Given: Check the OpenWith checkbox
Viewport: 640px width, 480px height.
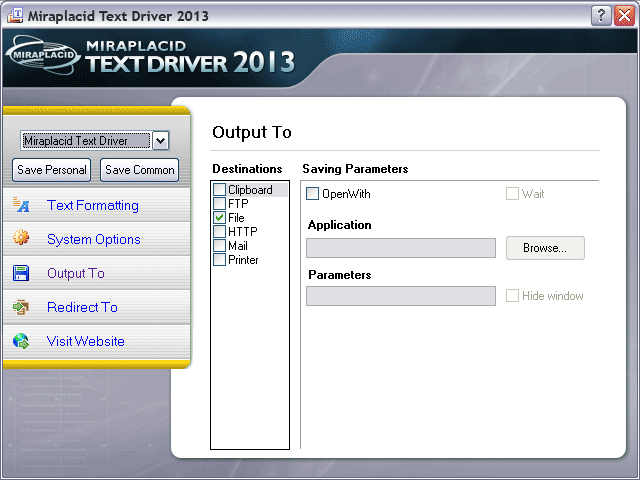Looking at the screenshot, I should [x=312, y=193].
